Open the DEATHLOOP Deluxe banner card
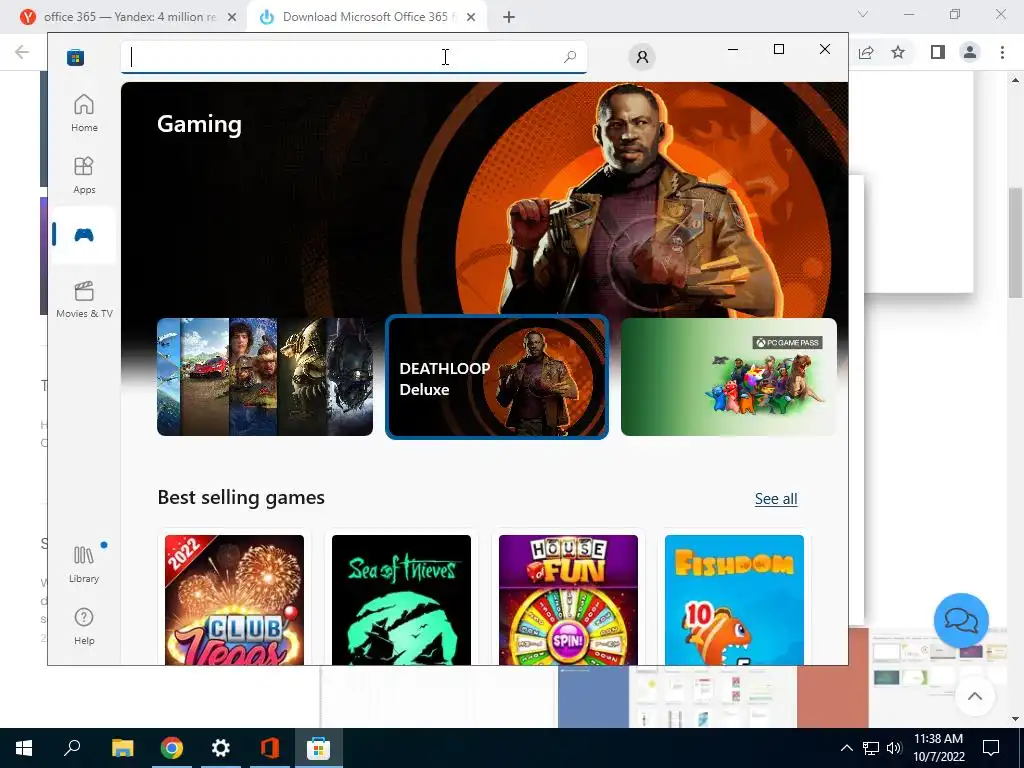1024x768 pixels. point(497,377)
